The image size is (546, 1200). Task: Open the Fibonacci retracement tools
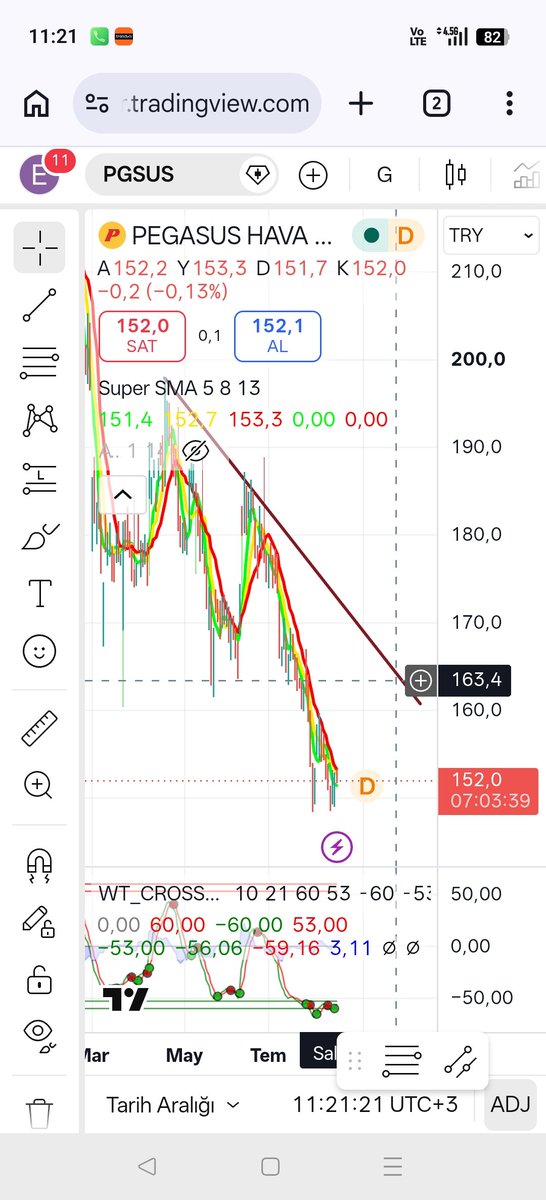[39, 363]
